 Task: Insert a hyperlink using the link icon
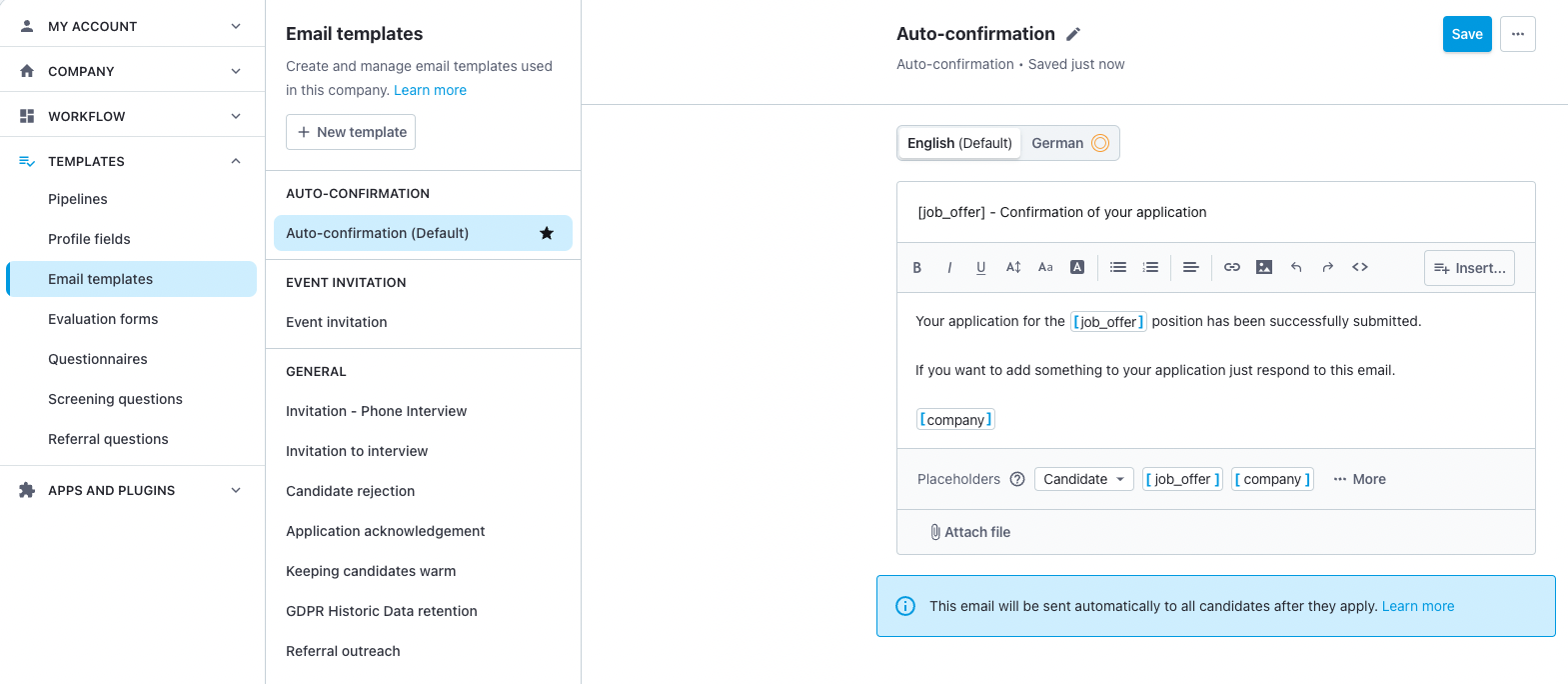tap(1232, 267)
